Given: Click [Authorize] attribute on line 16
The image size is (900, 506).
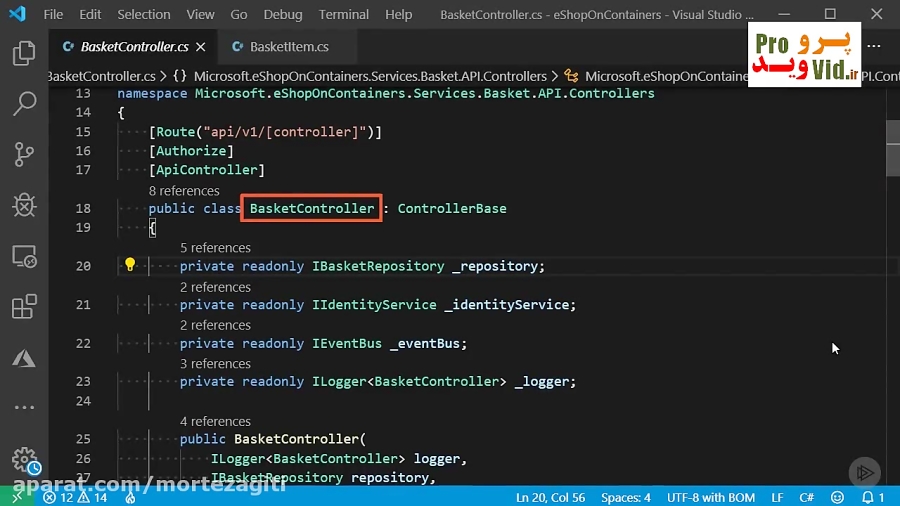Looking at the screenshot, I should (x=191, y=151).
